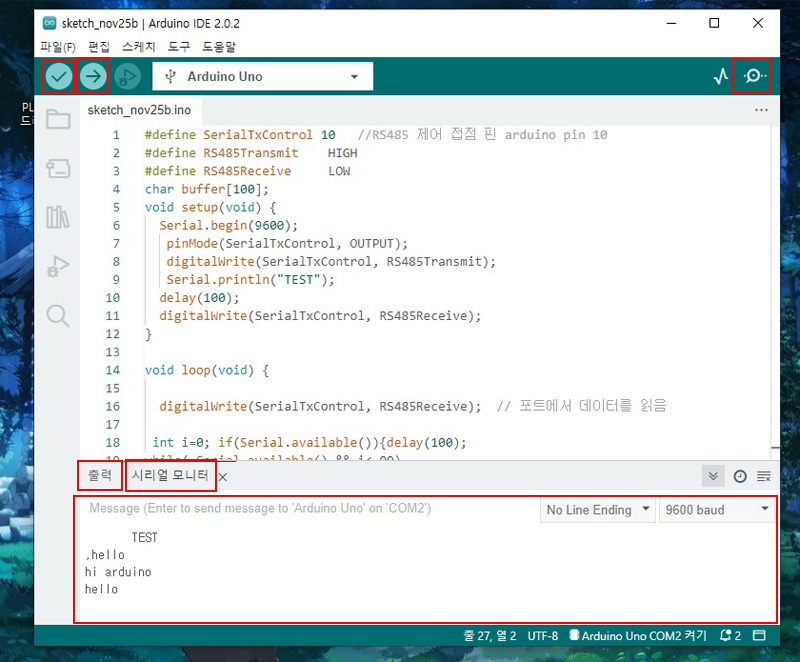Click void loop(void) on line 14

tap(207, 370)
